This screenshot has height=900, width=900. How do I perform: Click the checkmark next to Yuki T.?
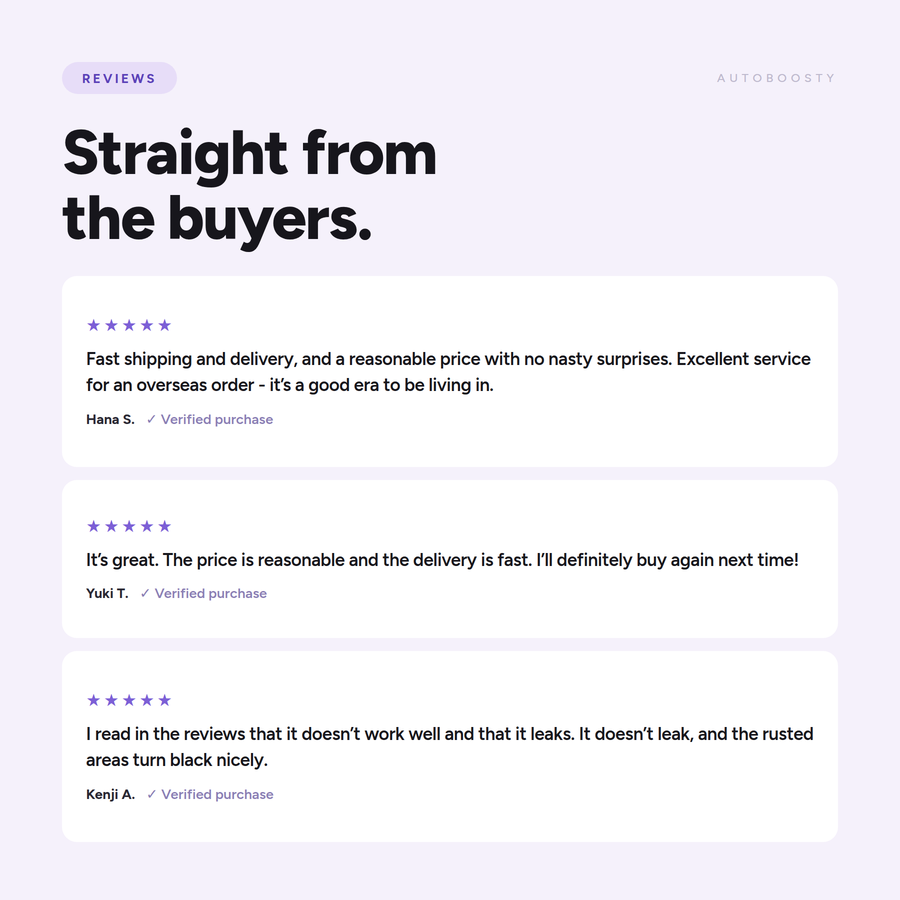(145, 593)
